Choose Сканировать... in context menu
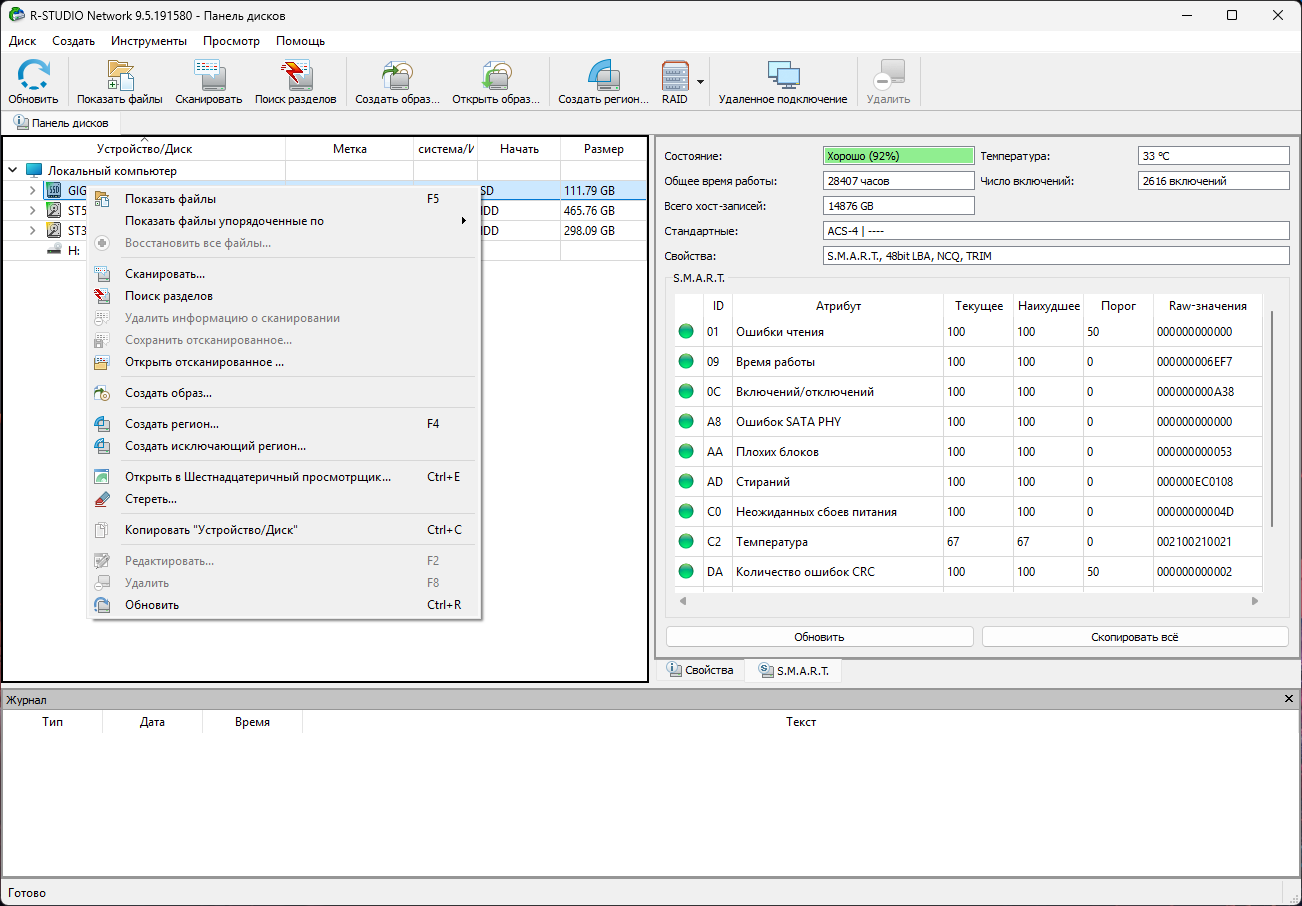This screenshot has width=1302, height=906. [285, 274]
